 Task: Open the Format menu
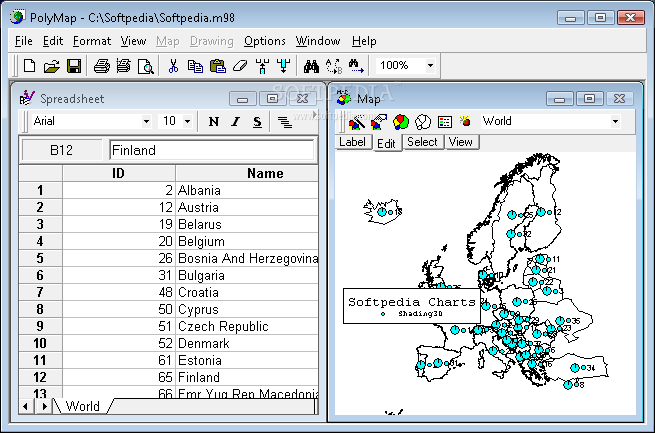coord(92,41)
